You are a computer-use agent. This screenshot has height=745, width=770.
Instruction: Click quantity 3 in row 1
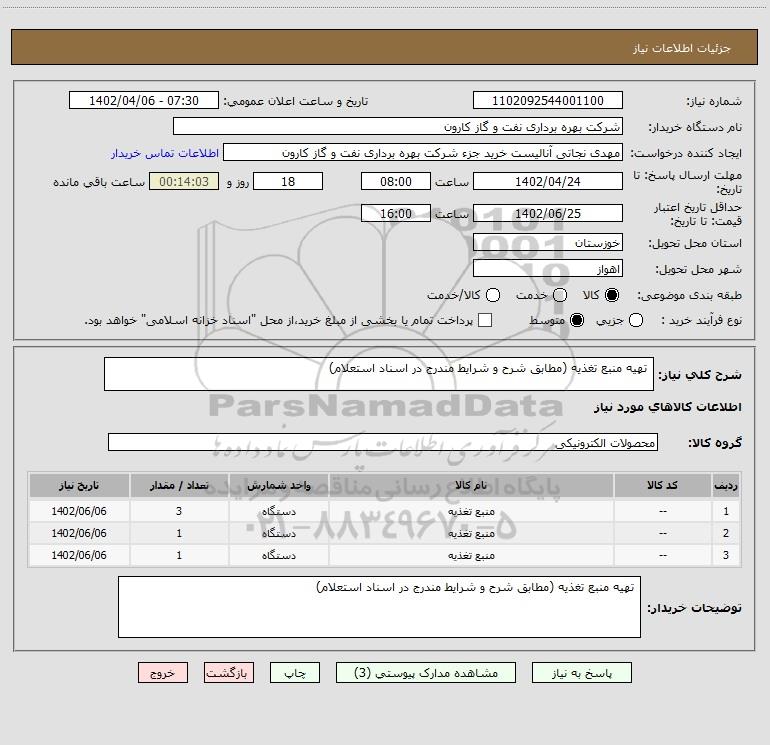tap(179, 511)
